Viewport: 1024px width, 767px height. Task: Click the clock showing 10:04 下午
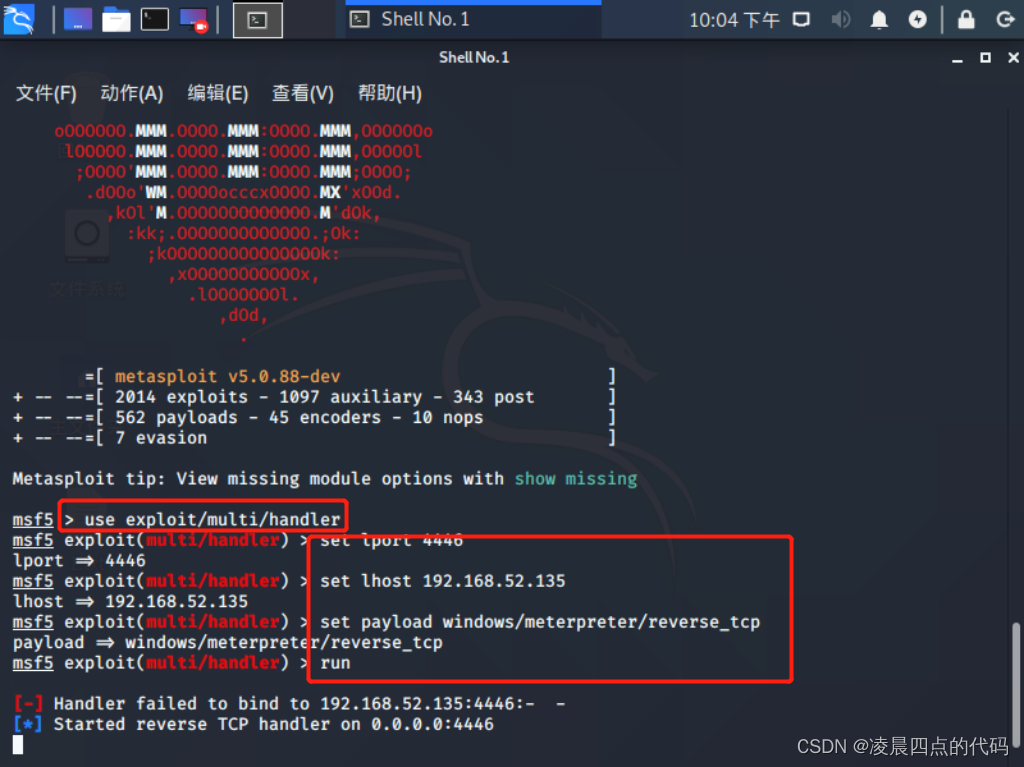coord(735,20)
